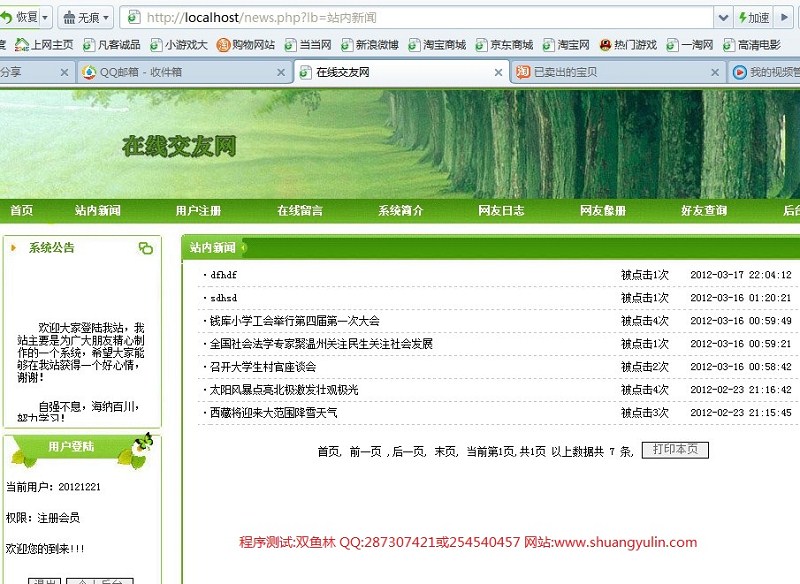The image size is (800, 584).
Task: Go to 首页 in the site menu
Action: pyautogui.click(x=21, y=210)
